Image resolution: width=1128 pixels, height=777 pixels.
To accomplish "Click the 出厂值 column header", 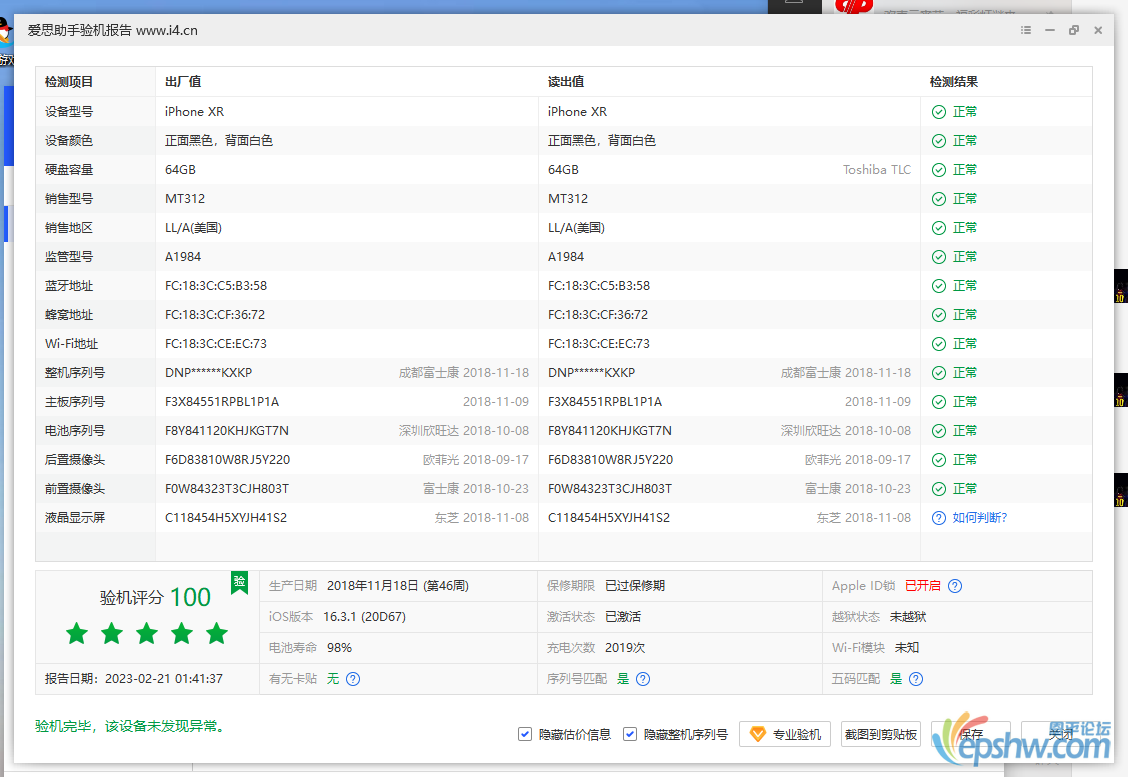I will click(x=183, y=82).
